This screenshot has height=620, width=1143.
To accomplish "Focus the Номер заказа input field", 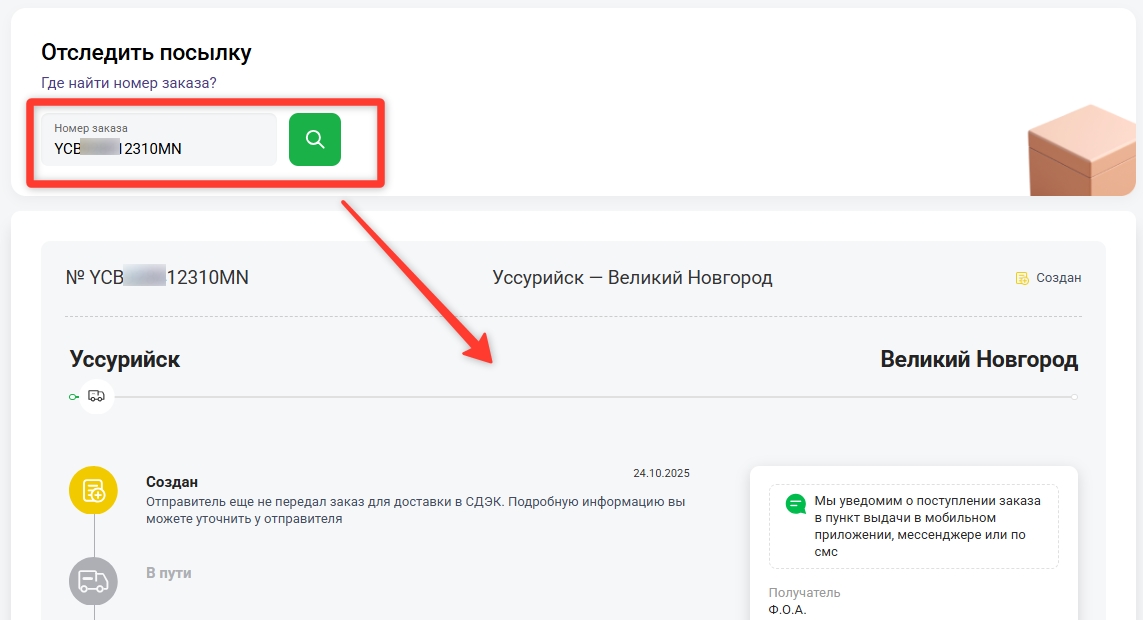I will pyautogui.click(x=158, y=140).
